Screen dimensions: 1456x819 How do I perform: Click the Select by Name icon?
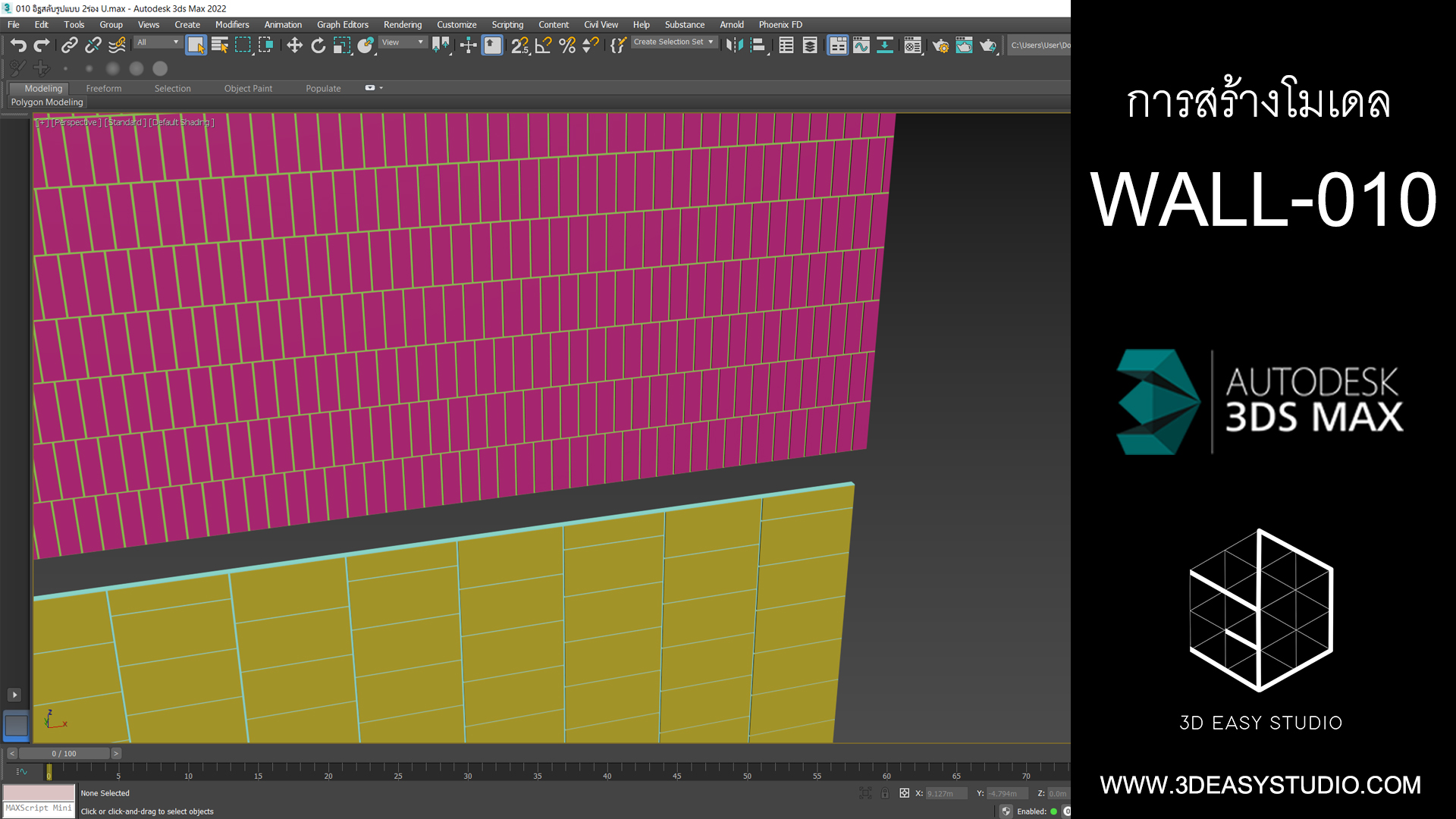(x=220, y=45)
